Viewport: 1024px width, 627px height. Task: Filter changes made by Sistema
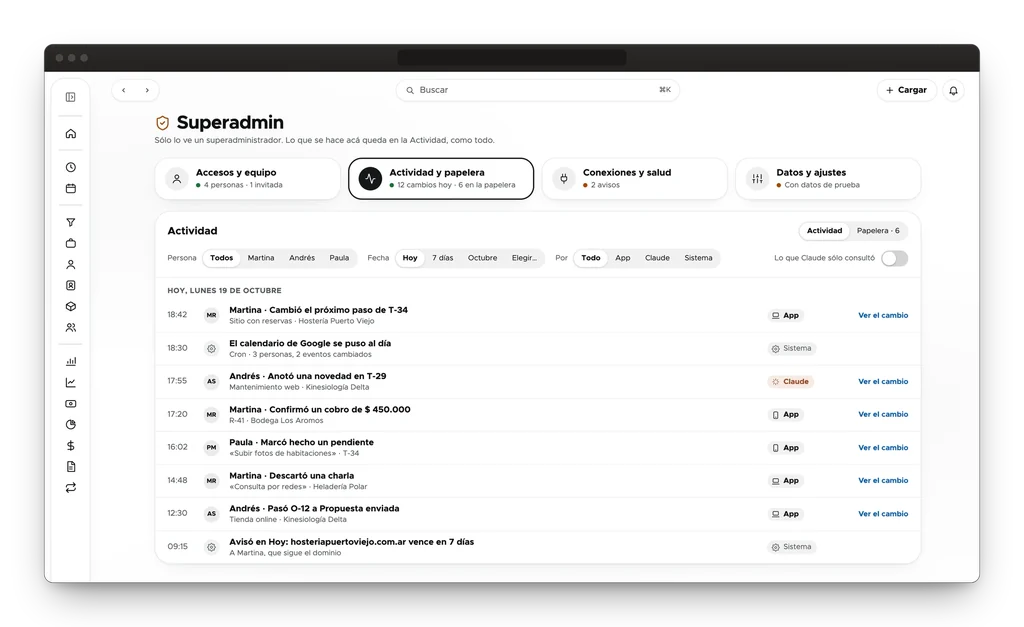698,258
